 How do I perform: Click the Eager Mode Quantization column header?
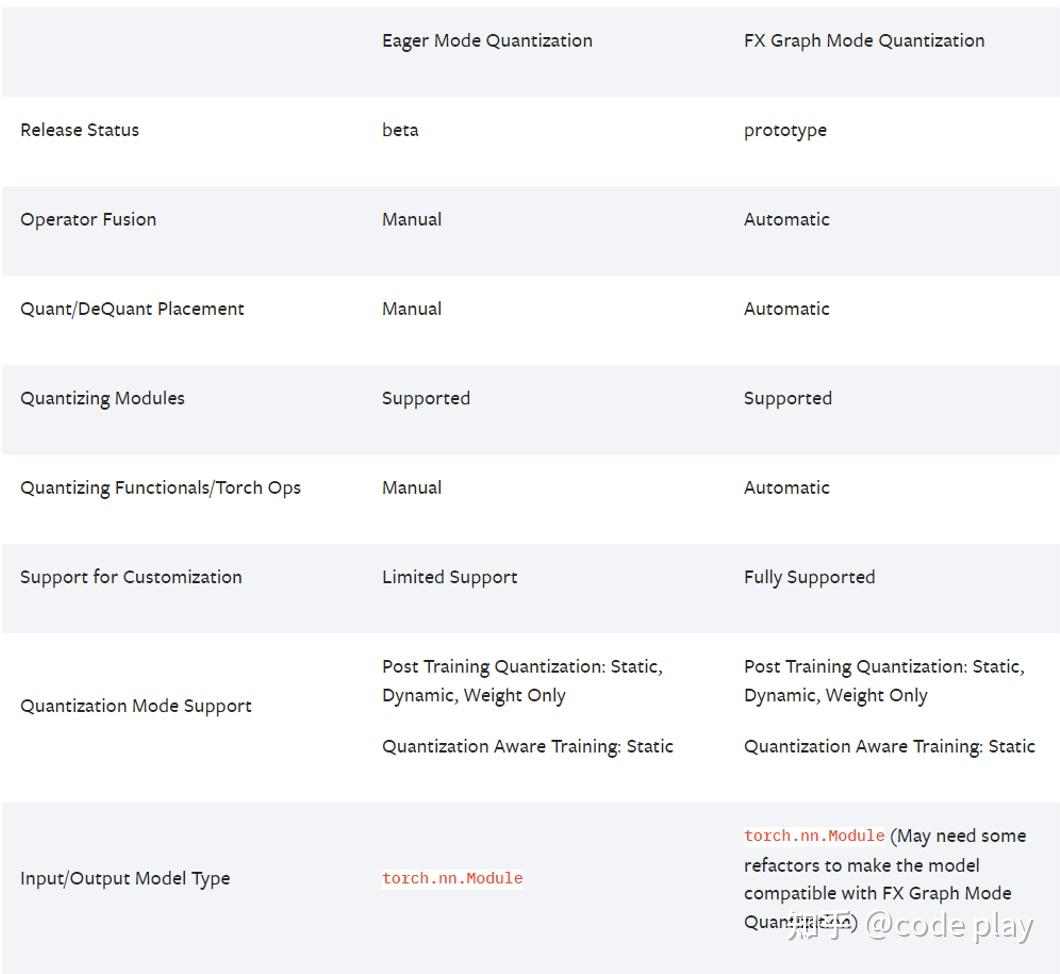[x=487, y=41]
